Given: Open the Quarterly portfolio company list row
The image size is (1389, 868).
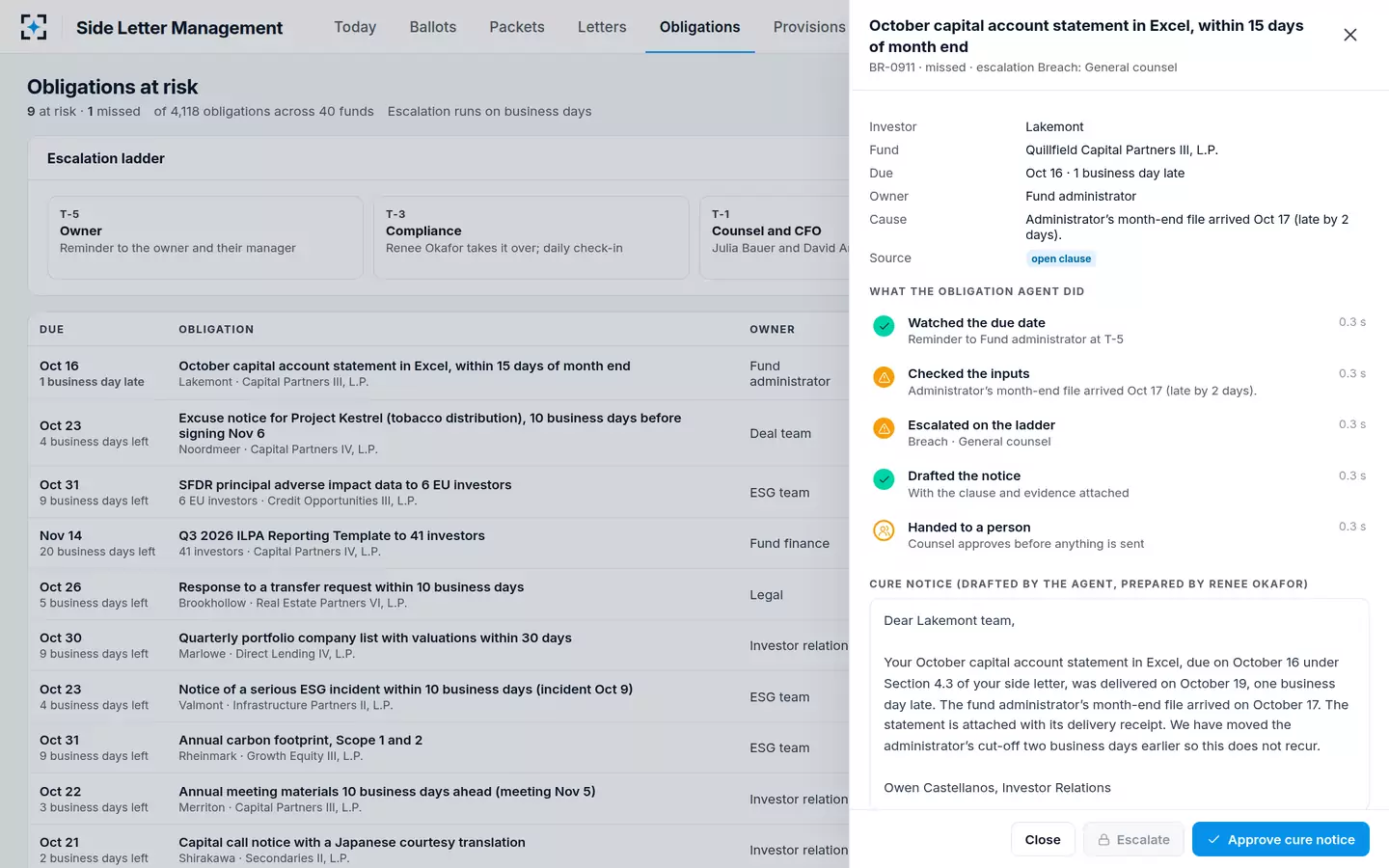Looking at the screenshot, I should coord(439,645).
